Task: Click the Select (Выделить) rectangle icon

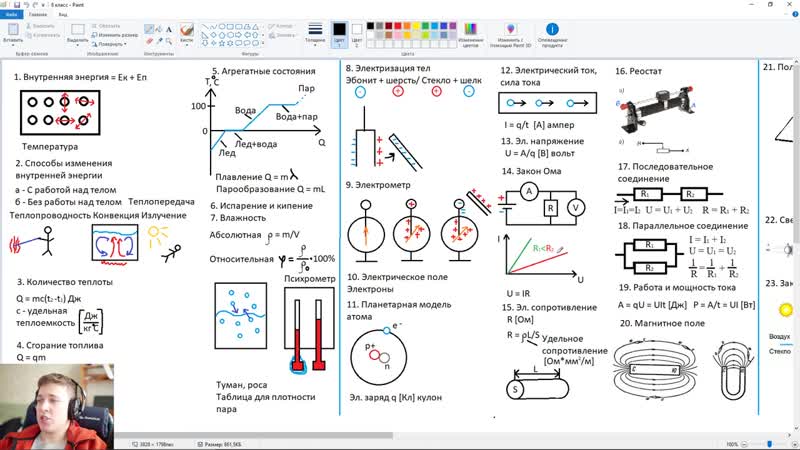Action: coord(78,29)
